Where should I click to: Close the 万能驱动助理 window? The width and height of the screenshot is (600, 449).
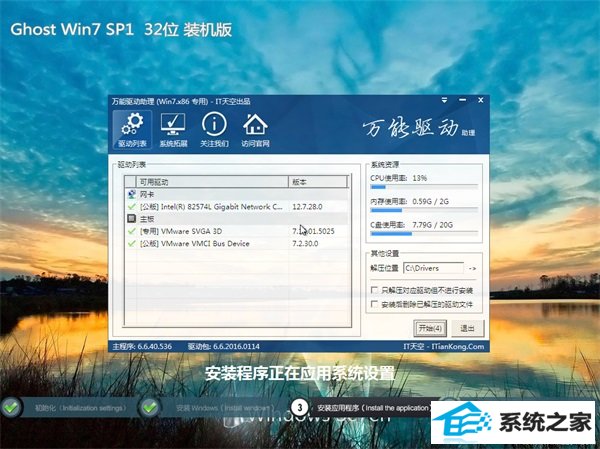(481, 100)
